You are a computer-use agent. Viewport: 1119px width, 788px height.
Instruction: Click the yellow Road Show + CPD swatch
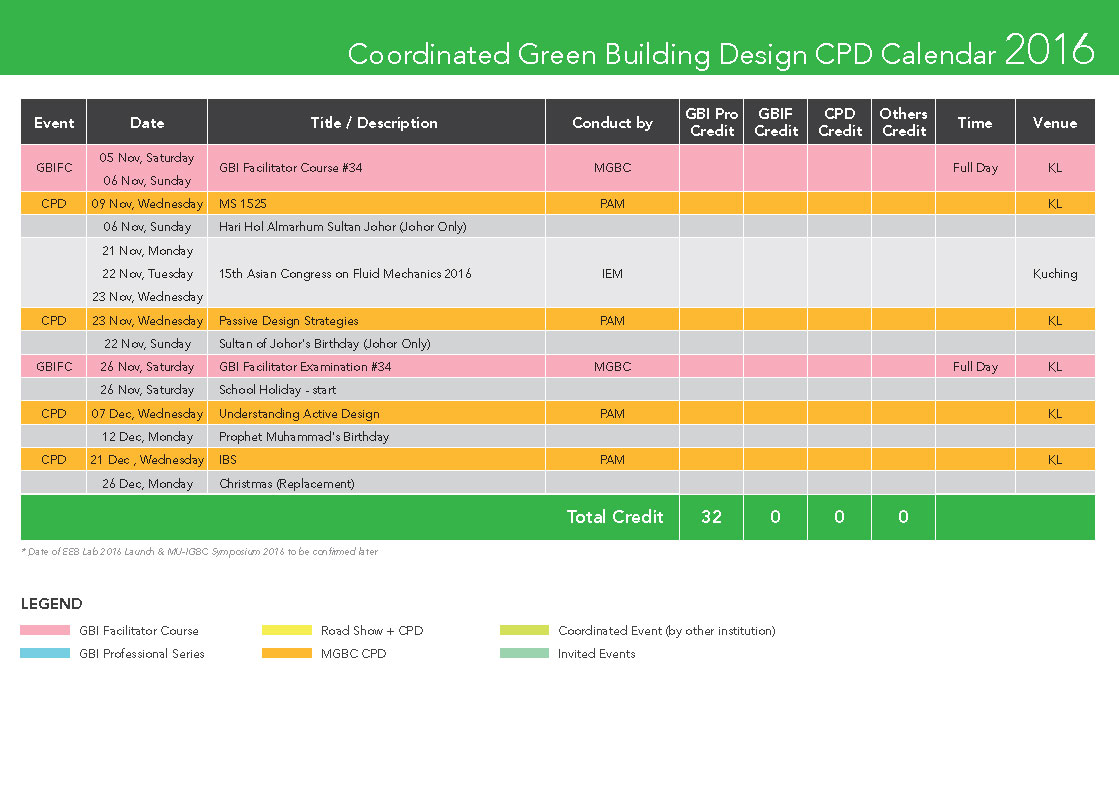coord(286,631)
